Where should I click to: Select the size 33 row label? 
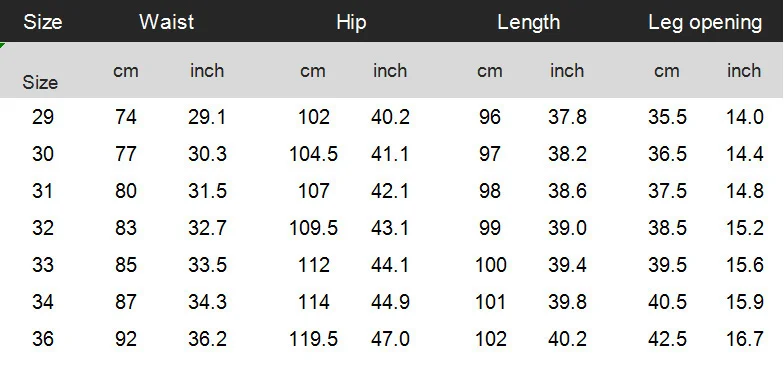(x=42, y=265)
